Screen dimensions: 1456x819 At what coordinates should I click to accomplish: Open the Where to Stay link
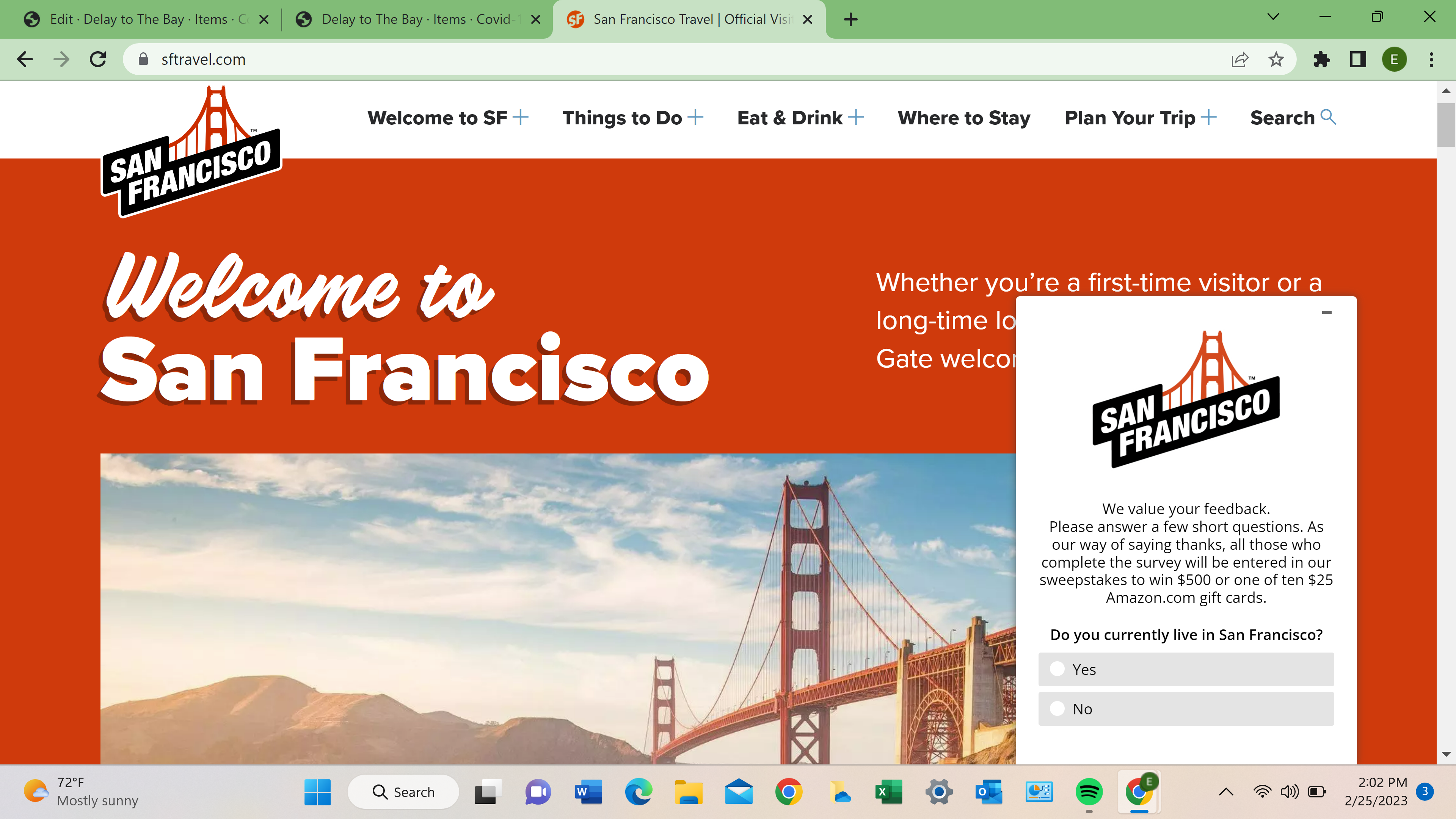[x=964, y=118]
